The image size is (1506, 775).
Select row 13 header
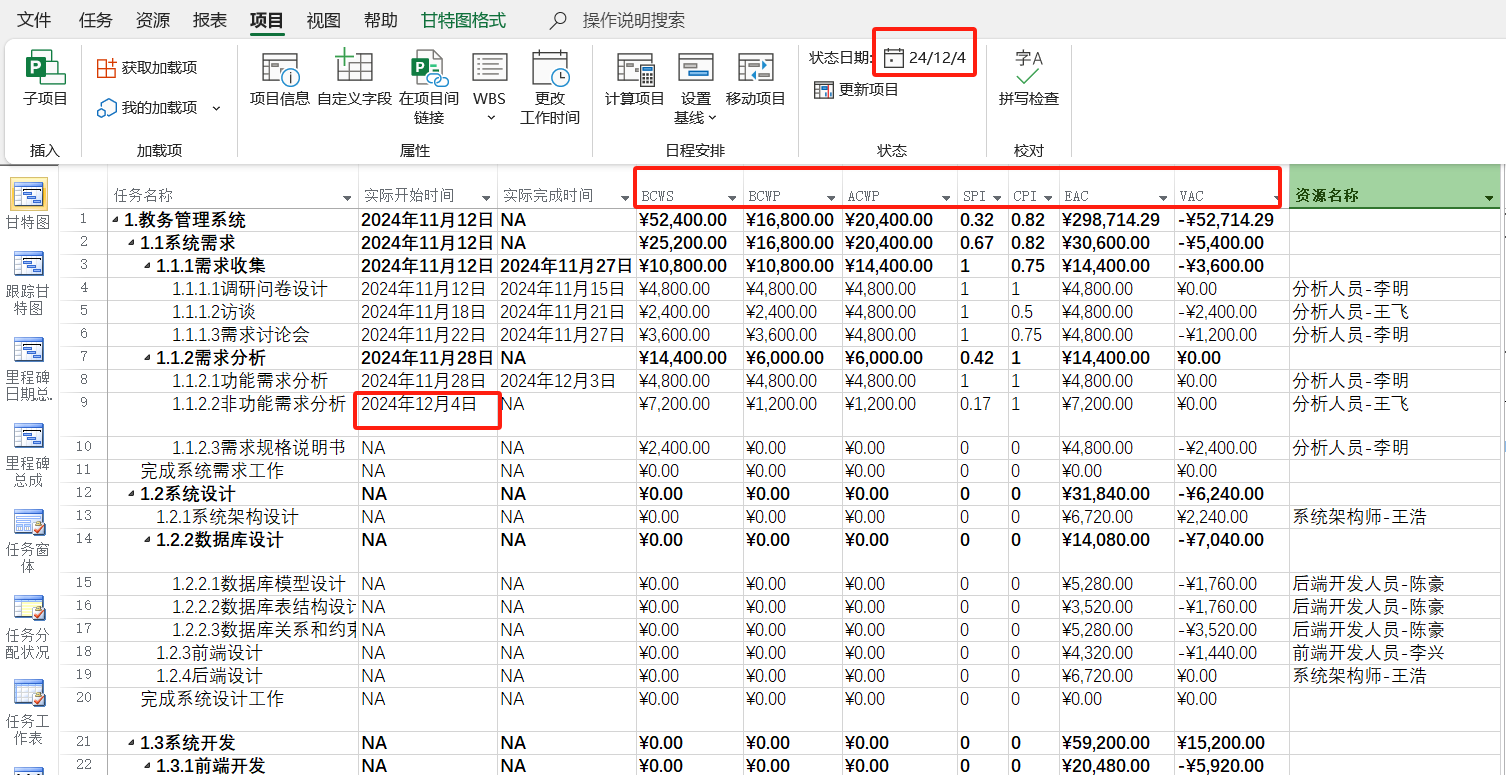83,517
